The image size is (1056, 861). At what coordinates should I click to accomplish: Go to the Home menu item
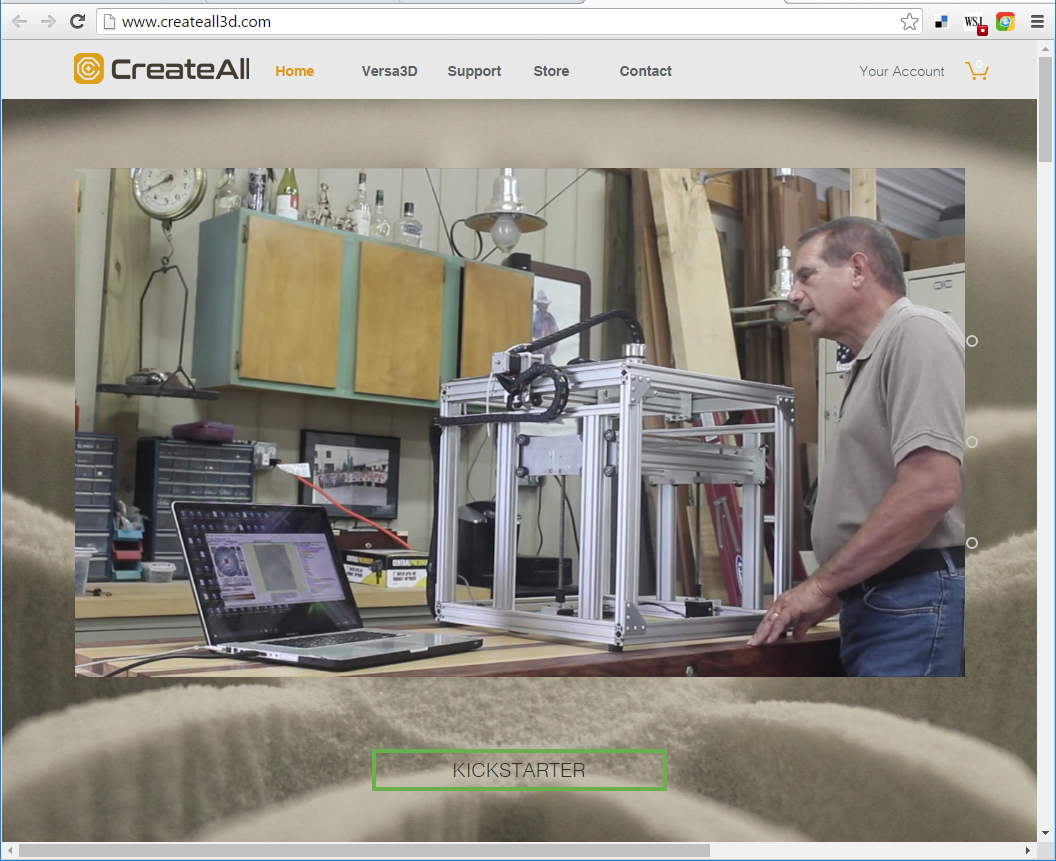click(x=294, y=71)
